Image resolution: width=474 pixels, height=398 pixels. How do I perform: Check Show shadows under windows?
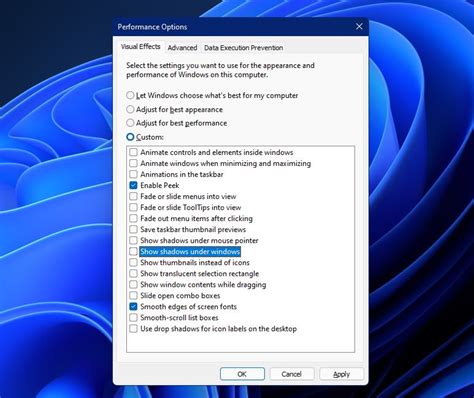click(133, 251)
